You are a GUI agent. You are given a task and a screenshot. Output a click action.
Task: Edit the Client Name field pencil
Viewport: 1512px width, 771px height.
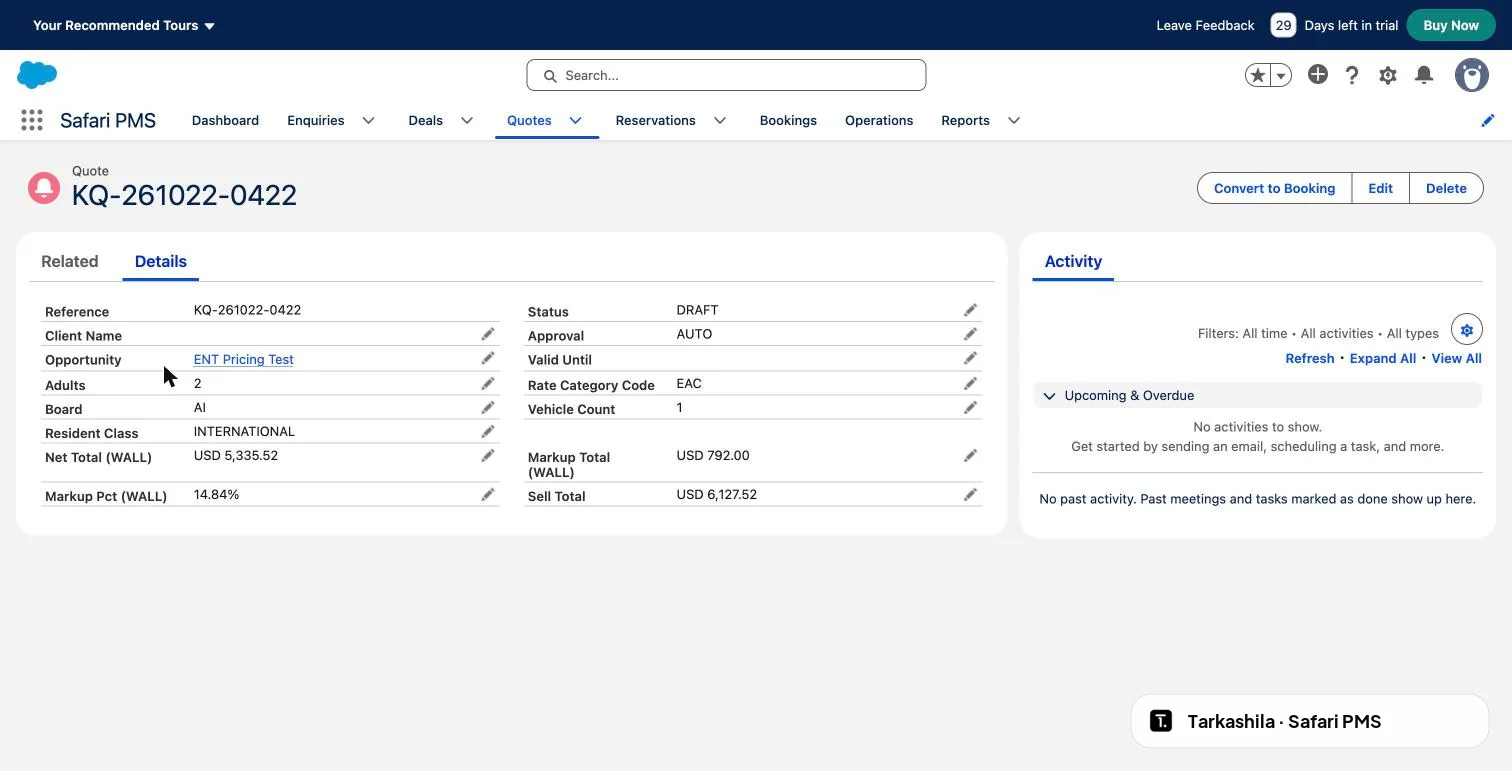[x=488, y=334]
